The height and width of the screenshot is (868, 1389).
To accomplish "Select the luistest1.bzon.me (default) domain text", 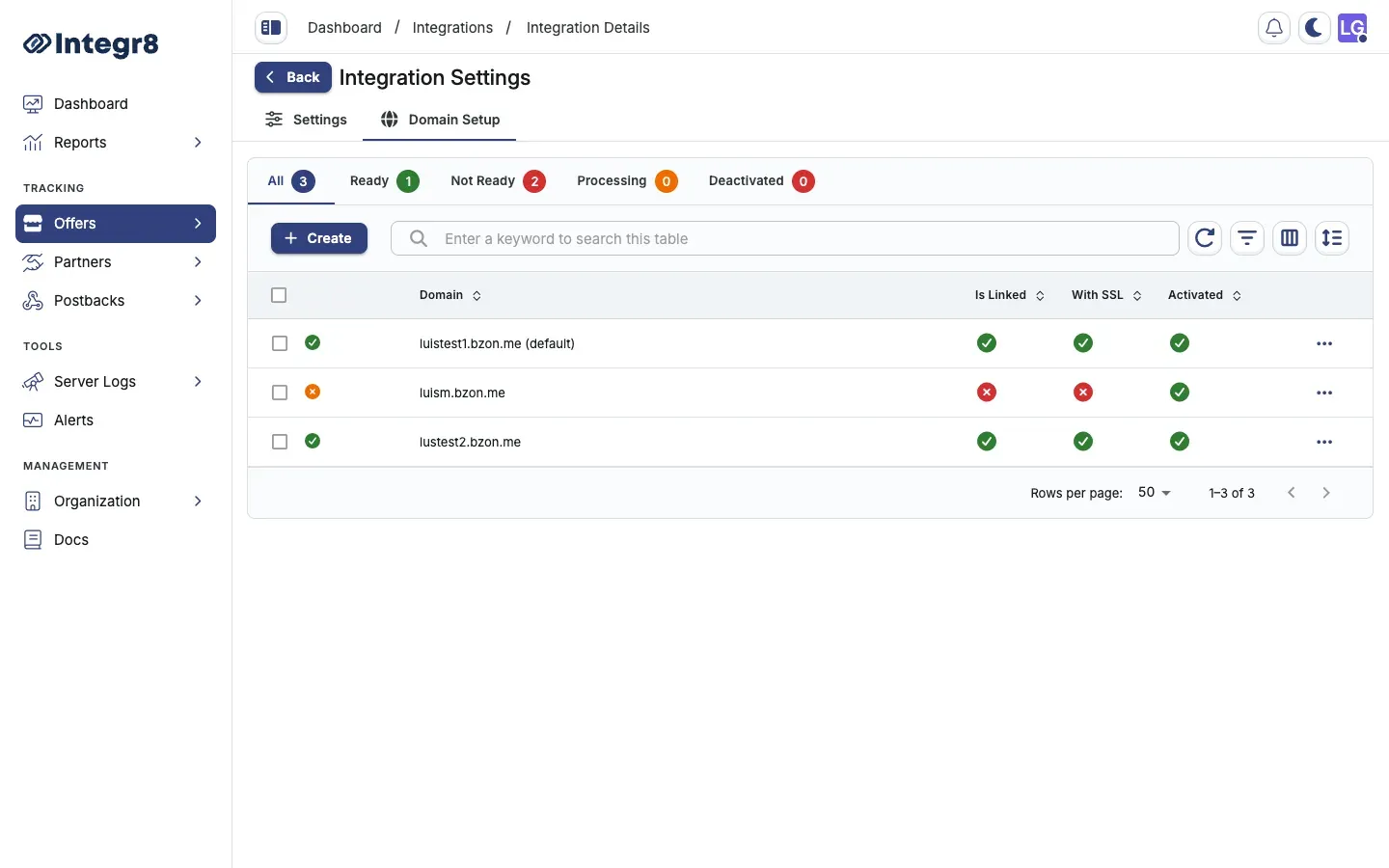I will pyautogui.click(x=497, y=343).
